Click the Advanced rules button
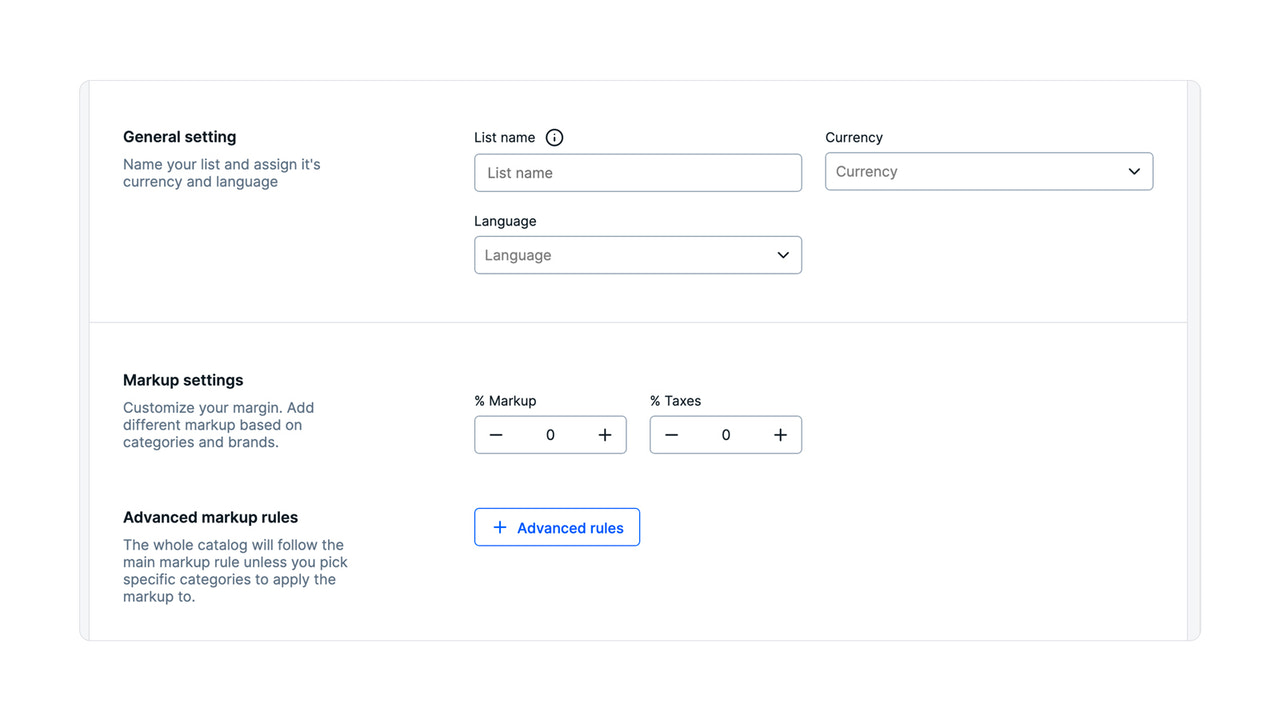This screenshot has height=720, width=1280. coord(557,527)
